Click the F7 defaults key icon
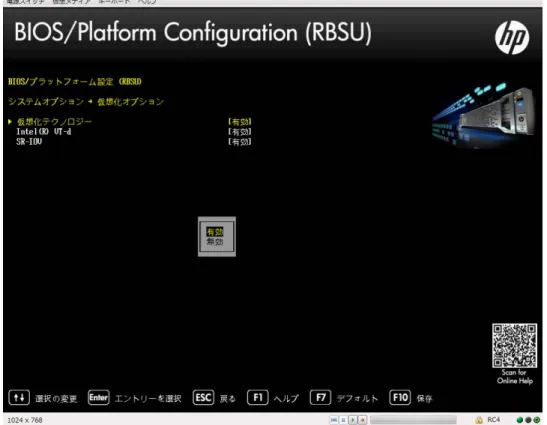The height and width of the screenshot is (425, 547). coord(320,397)
